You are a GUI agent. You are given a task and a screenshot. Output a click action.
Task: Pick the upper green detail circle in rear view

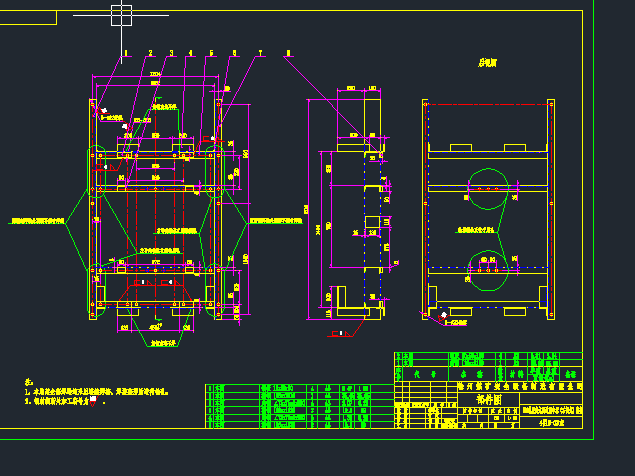click(488, 189)
